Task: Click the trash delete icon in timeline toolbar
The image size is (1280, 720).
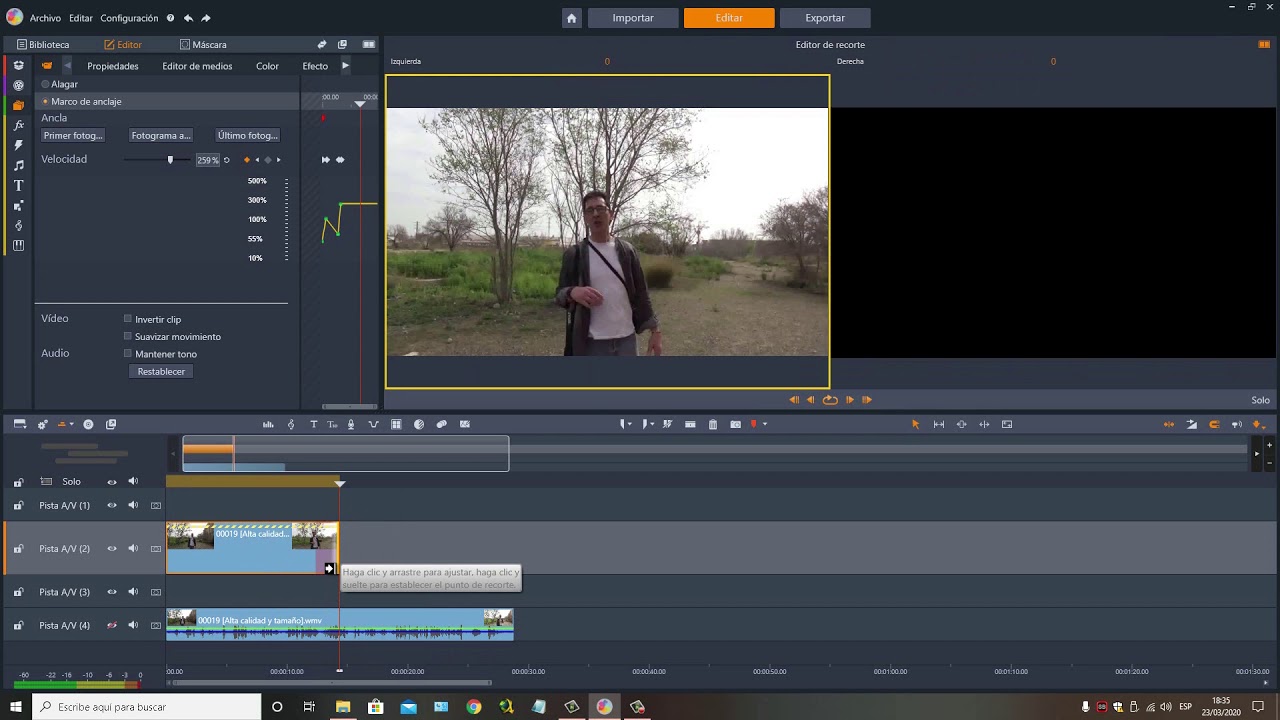Action: point(713,424)
